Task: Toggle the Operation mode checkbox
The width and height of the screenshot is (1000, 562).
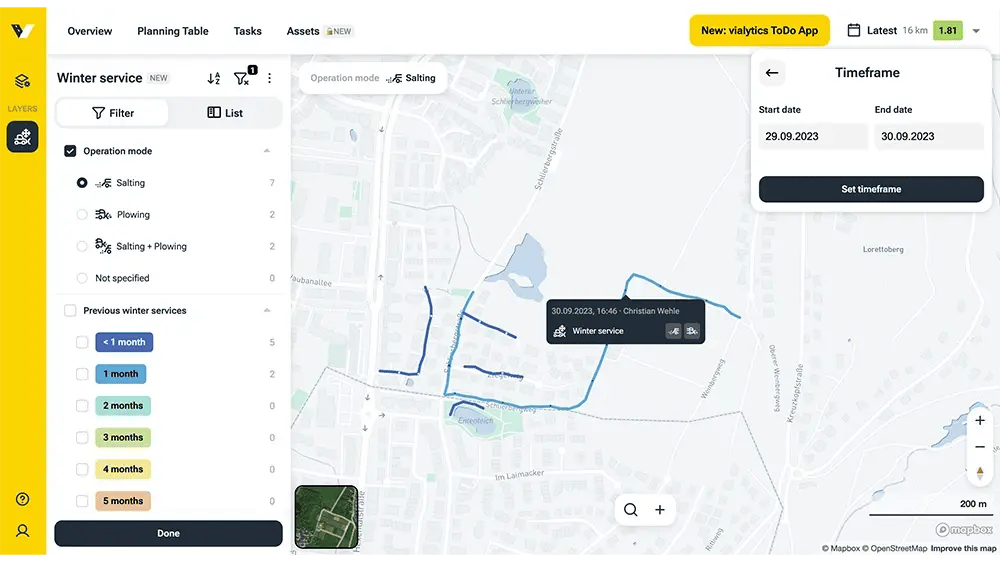Action: point(70,151)
